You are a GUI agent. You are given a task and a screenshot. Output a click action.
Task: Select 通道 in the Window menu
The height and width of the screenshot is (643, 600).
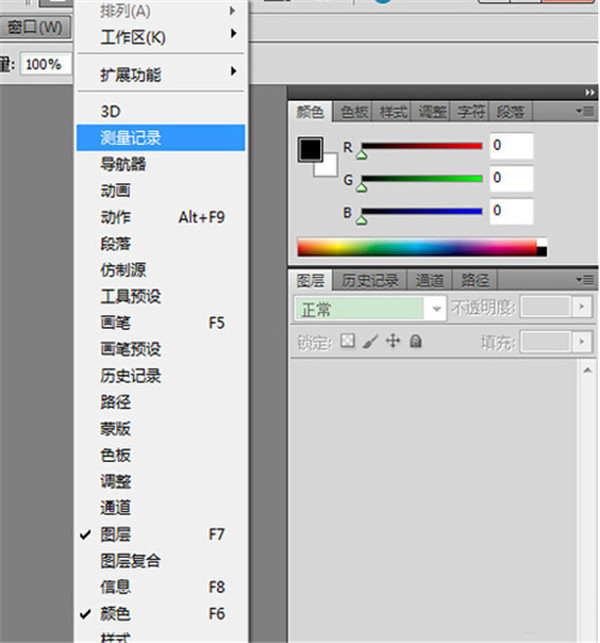(x=161, y=508)
